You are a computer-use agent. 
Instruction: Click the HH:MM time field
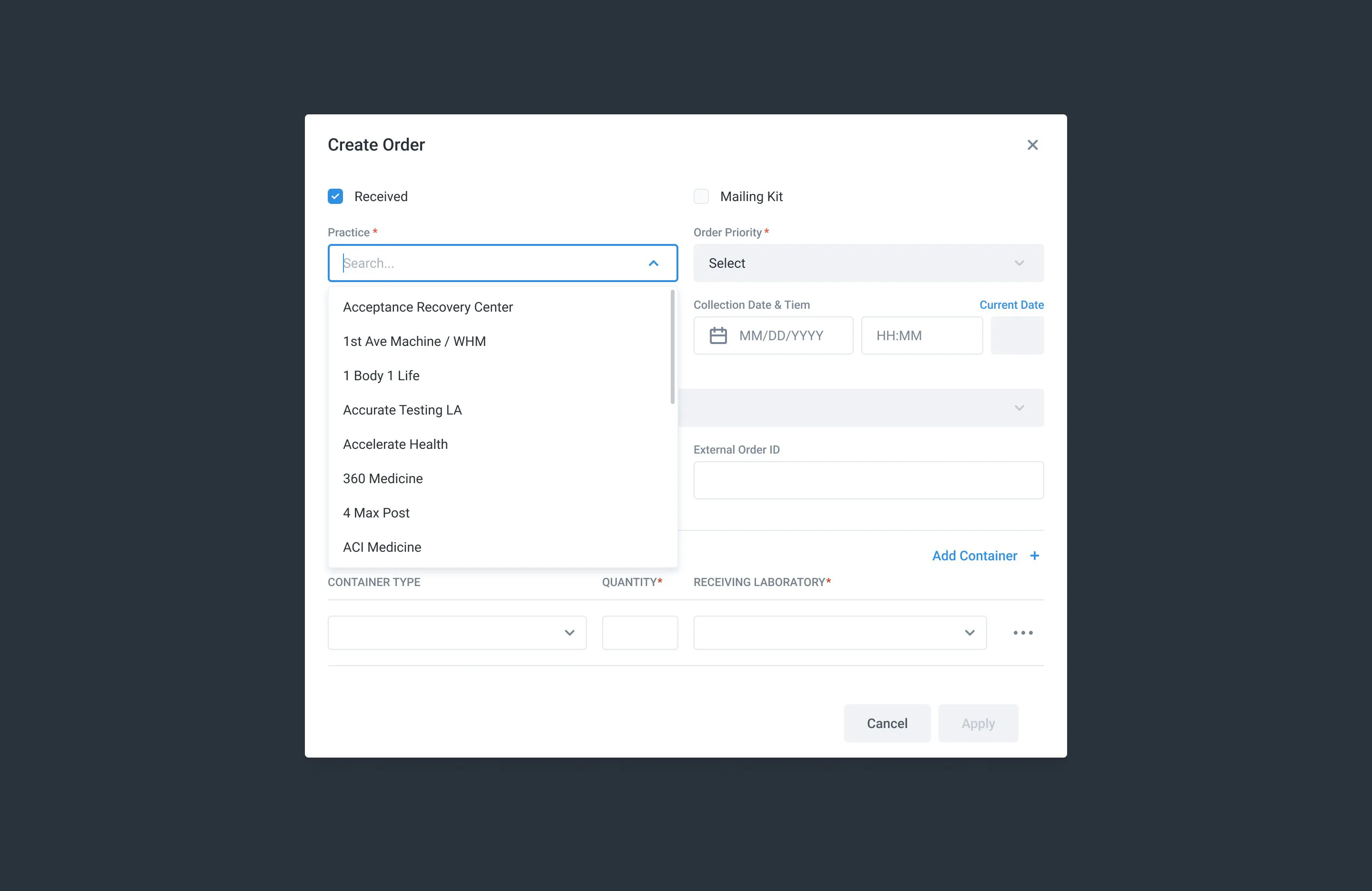[x=922, y=335]
